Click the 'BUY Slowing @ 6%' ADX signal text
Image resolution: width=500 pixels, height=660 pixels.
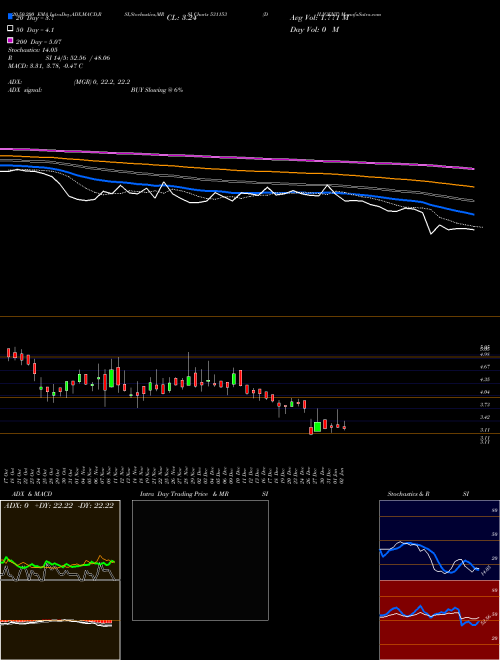(157, 90)
